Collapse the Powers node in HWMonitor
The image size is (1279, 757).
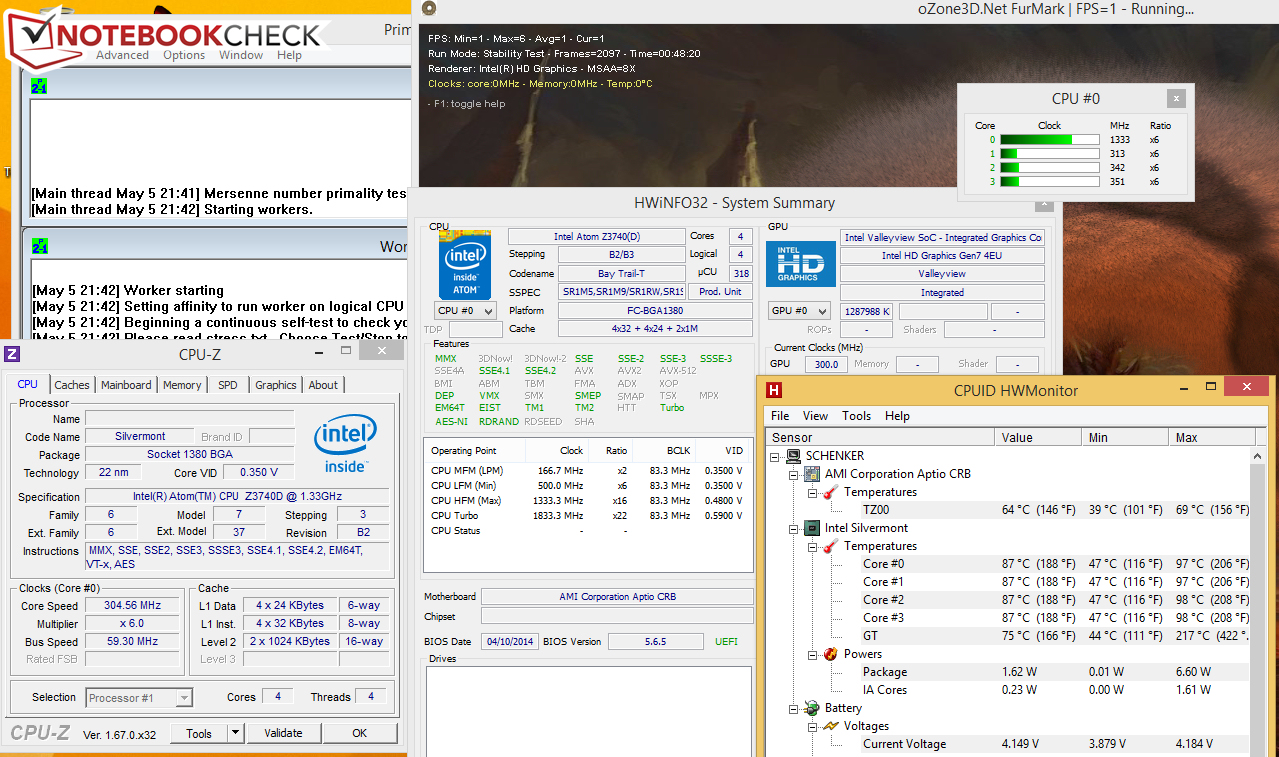[811, 654]
